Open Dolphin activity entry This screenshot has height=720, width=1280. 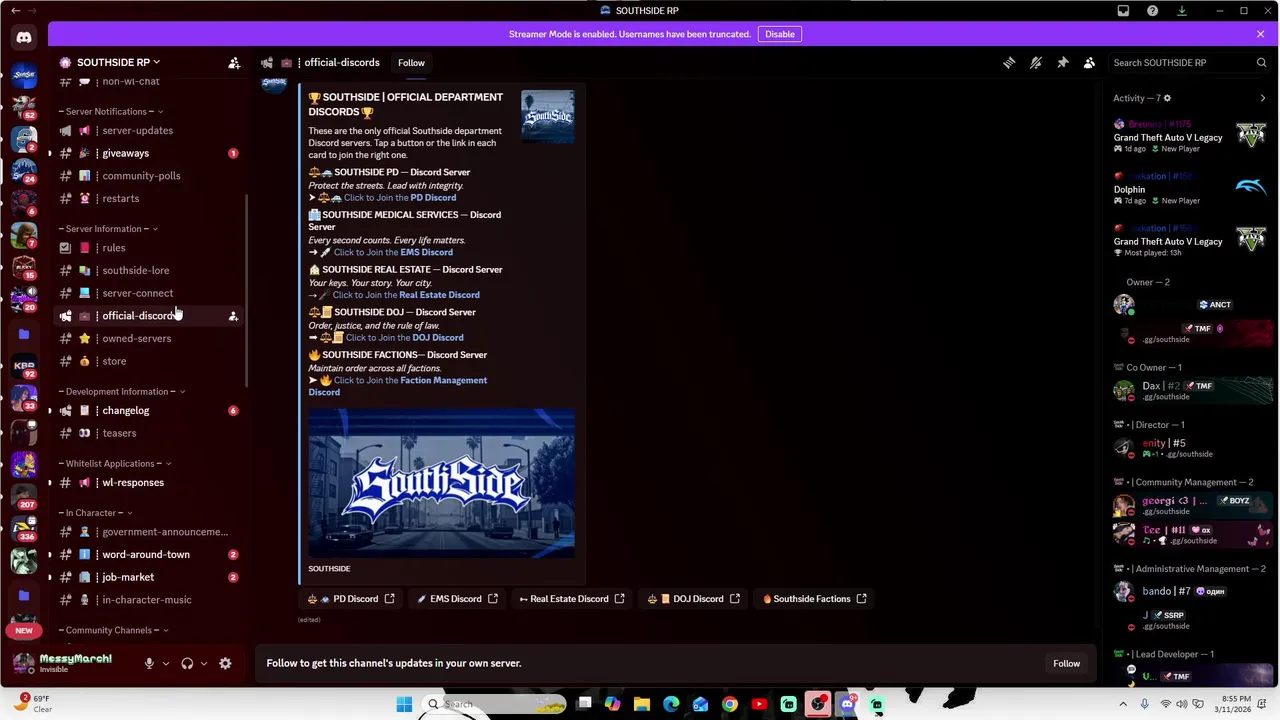click(x=1190, y=189)
